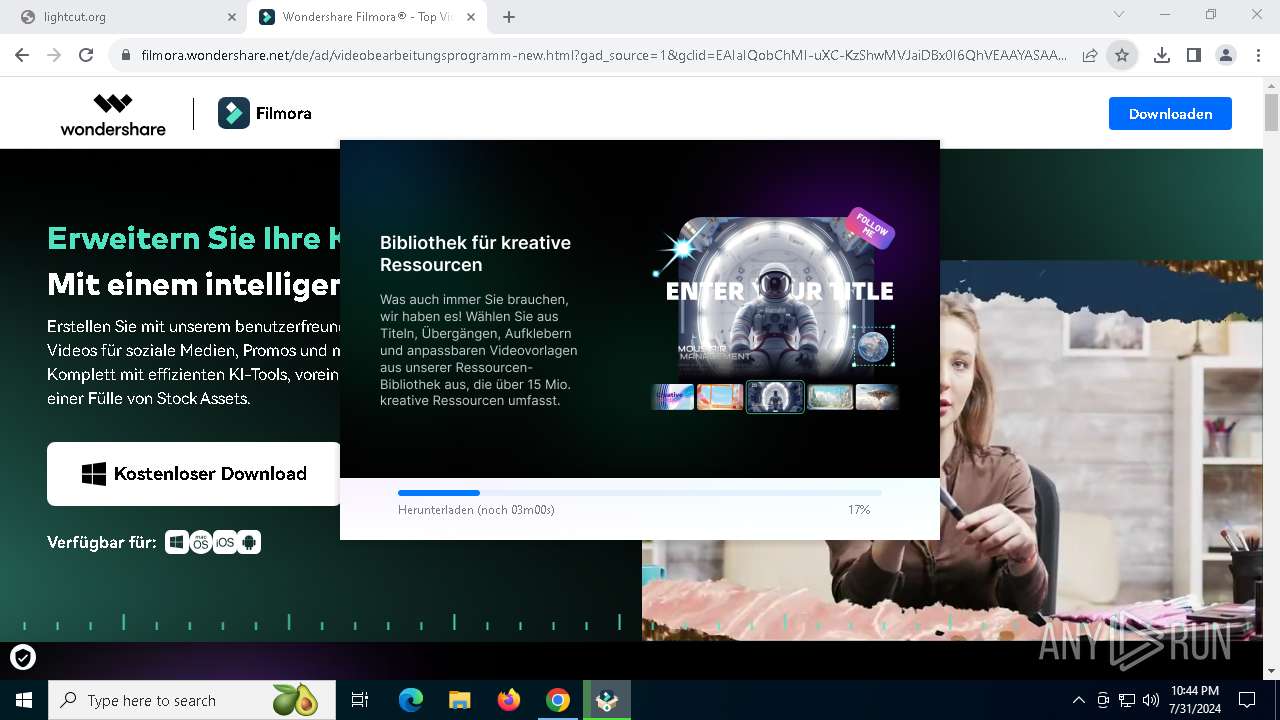Open Google Chrome from taskbar
The image size is (1280, 720).
pos(558,700)
